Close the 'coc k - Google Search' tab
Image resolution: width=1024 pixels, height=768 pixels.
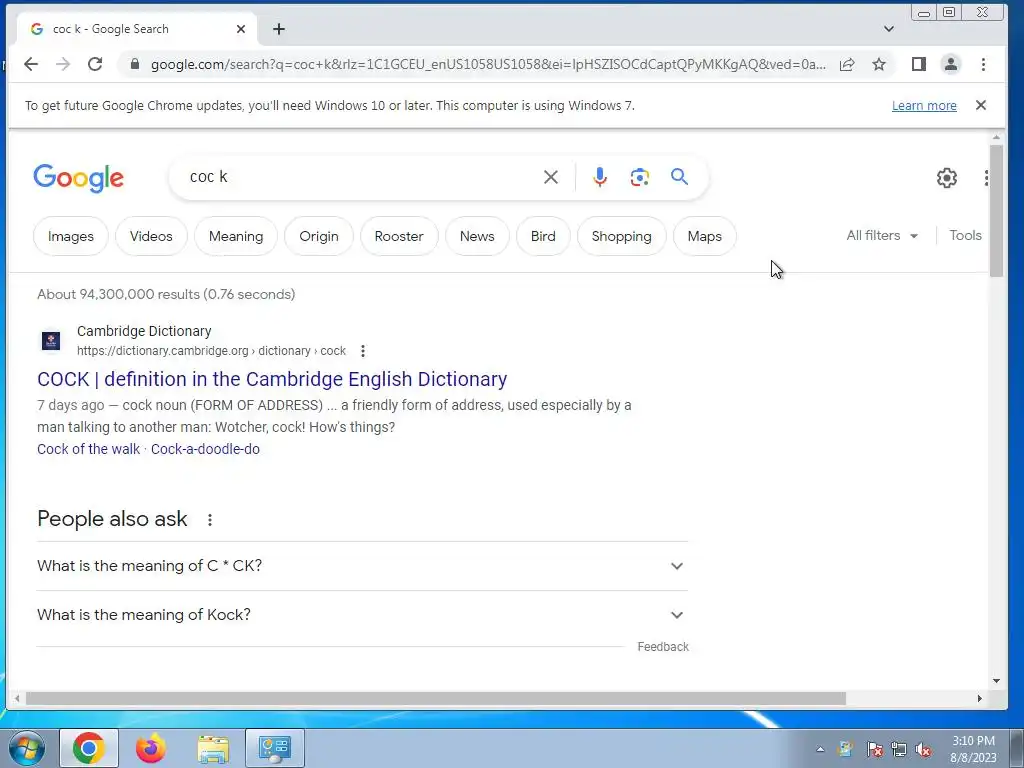point(240,29)
